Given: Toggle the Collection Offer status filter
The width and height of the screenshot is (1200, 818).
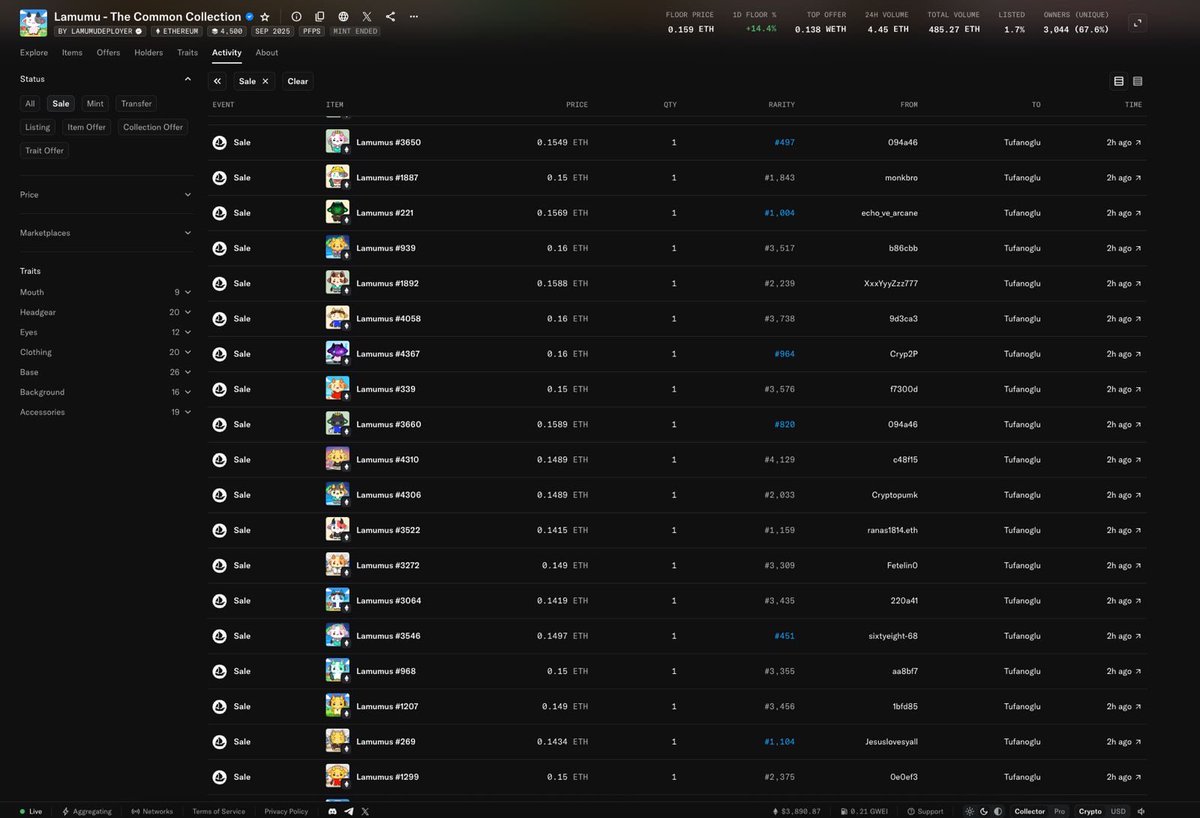Looking at the screenshot, I should [x=153, y=127].
